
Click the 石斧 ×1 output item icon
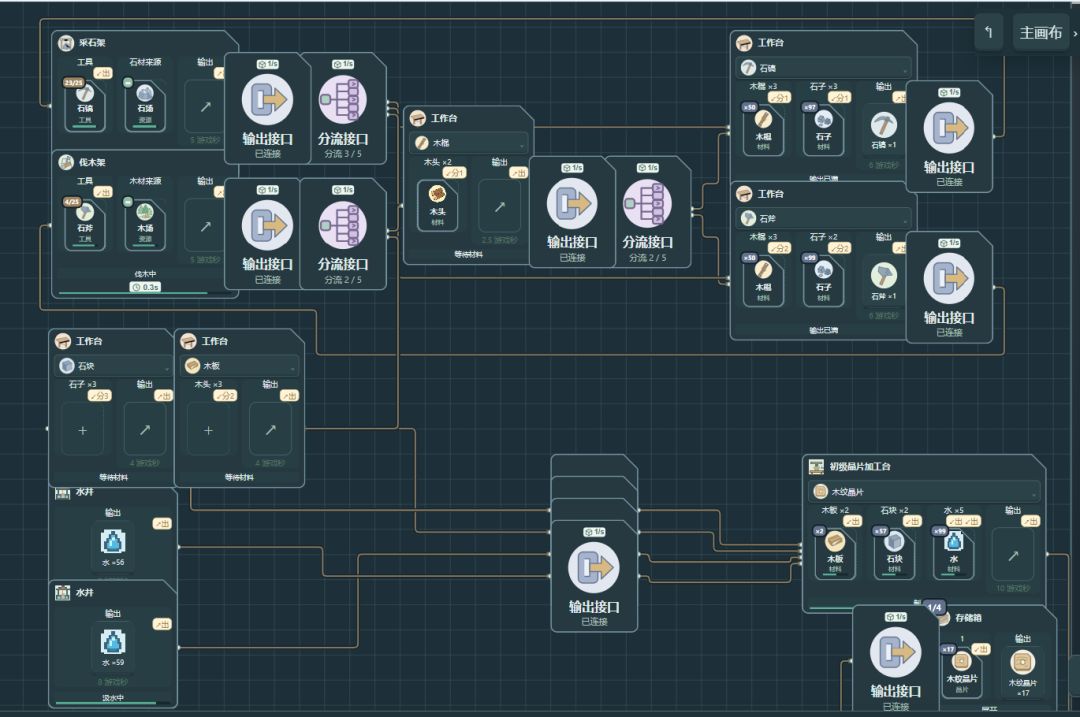(x=884, y=276)
